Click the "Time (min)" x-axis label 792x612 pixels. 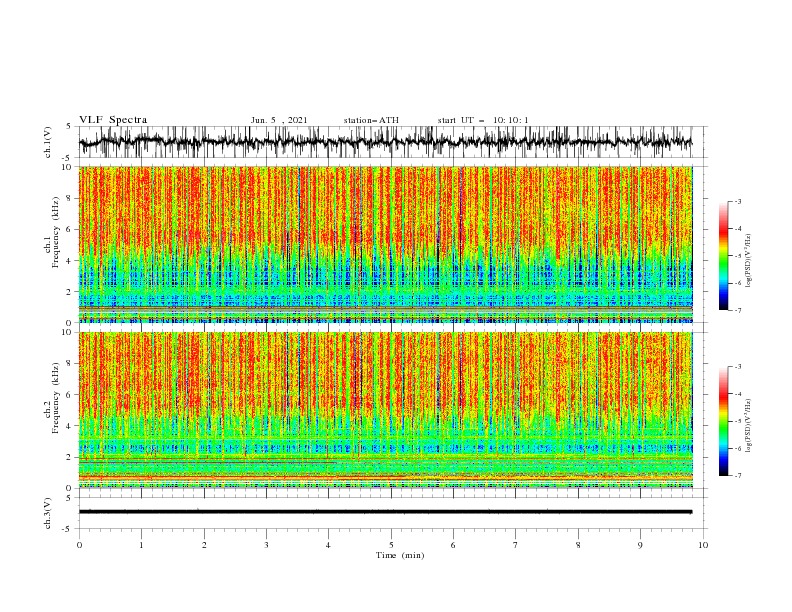click(400, 555)
